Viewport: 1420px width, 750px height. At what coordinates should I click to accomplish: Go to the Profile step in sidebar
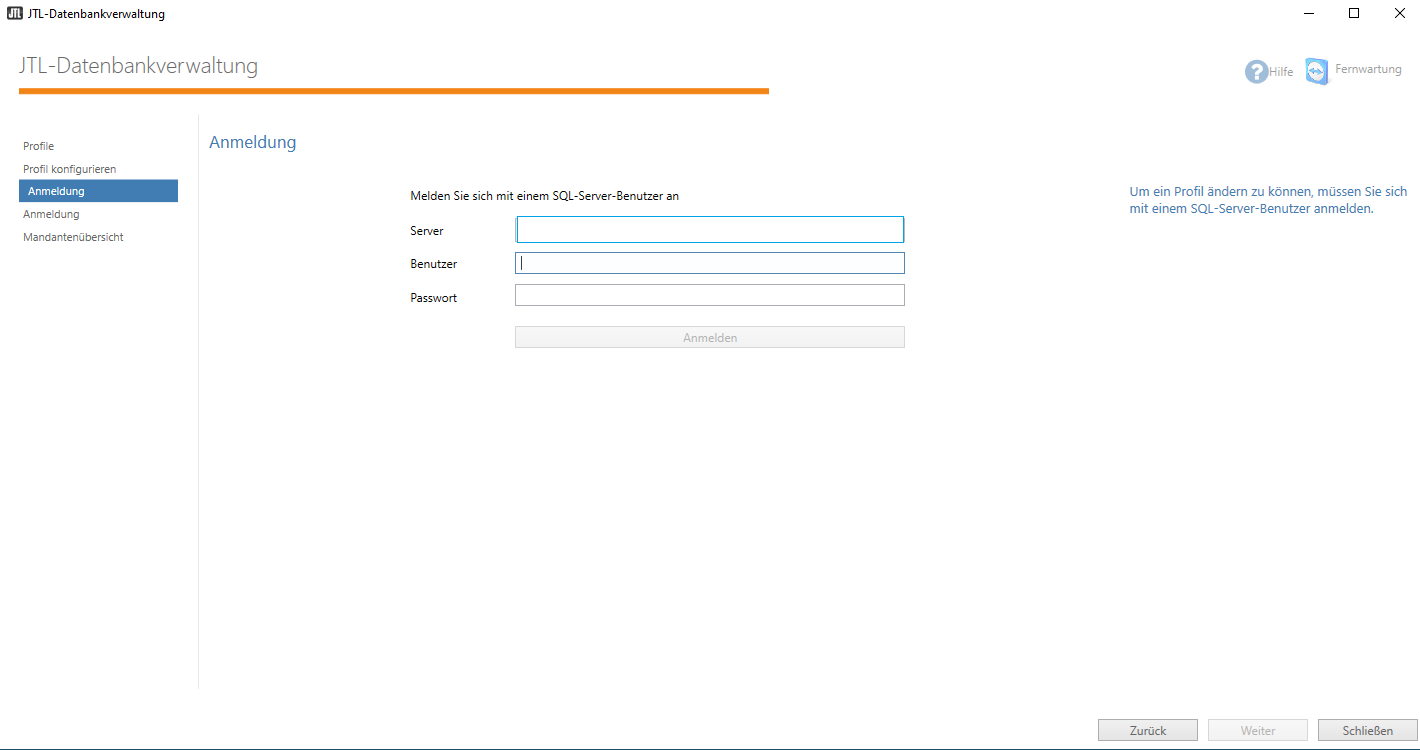pos(39,146)
